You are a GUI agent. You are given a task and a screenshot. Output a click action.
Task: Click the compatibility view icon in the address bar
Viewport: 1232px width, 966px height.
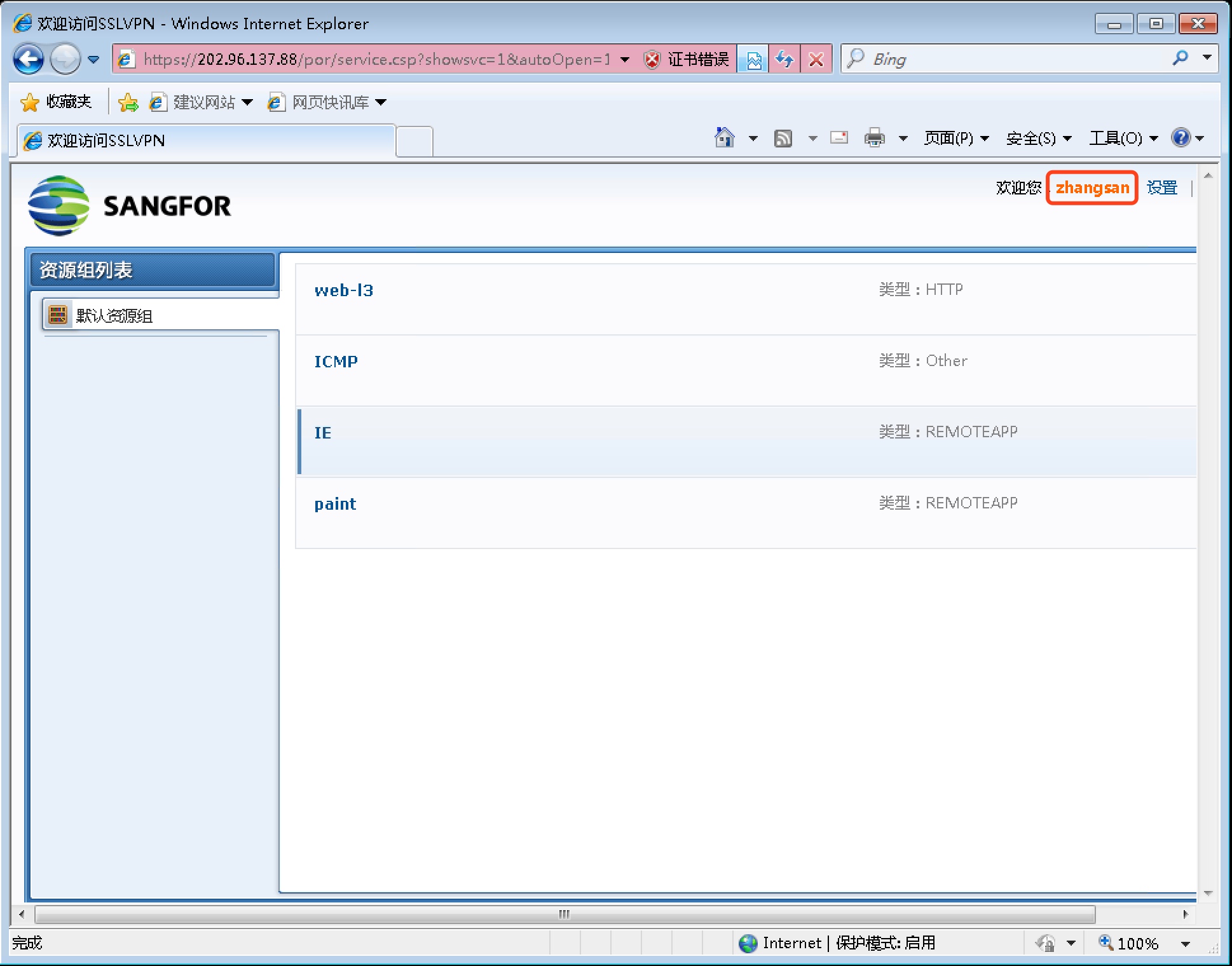753,60
